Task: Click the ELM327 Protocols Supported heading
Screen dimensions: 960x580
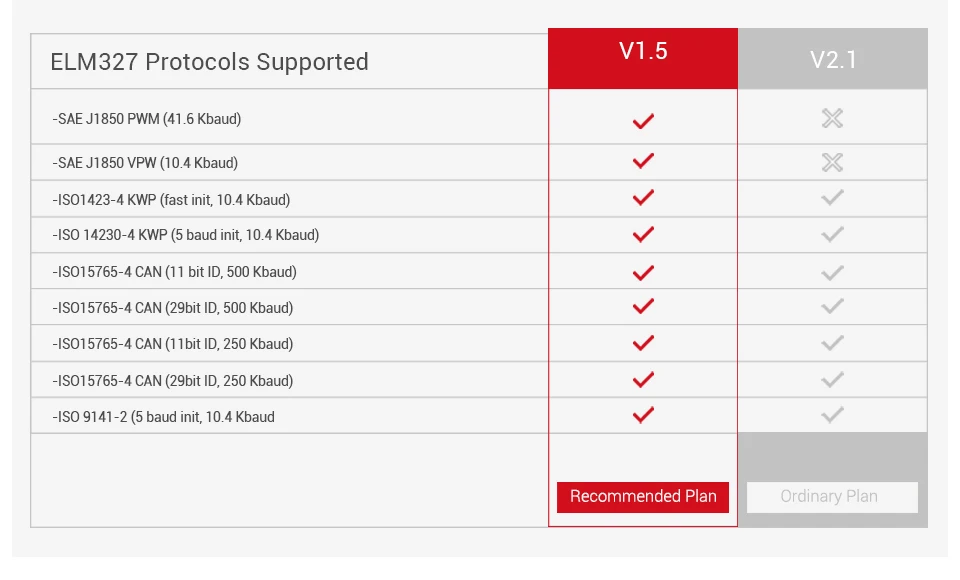Action: (209, 62)
